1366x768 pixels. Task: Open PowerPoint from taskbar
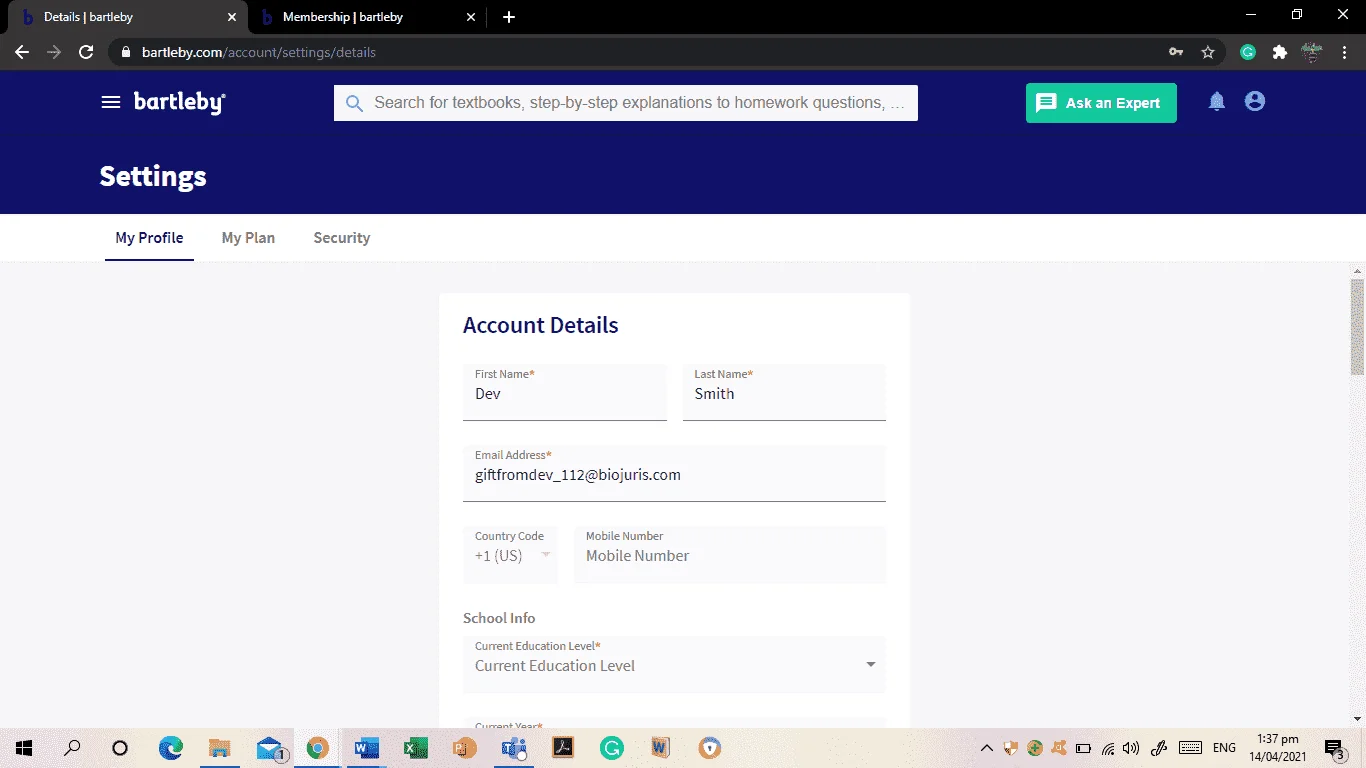(464, 748)
